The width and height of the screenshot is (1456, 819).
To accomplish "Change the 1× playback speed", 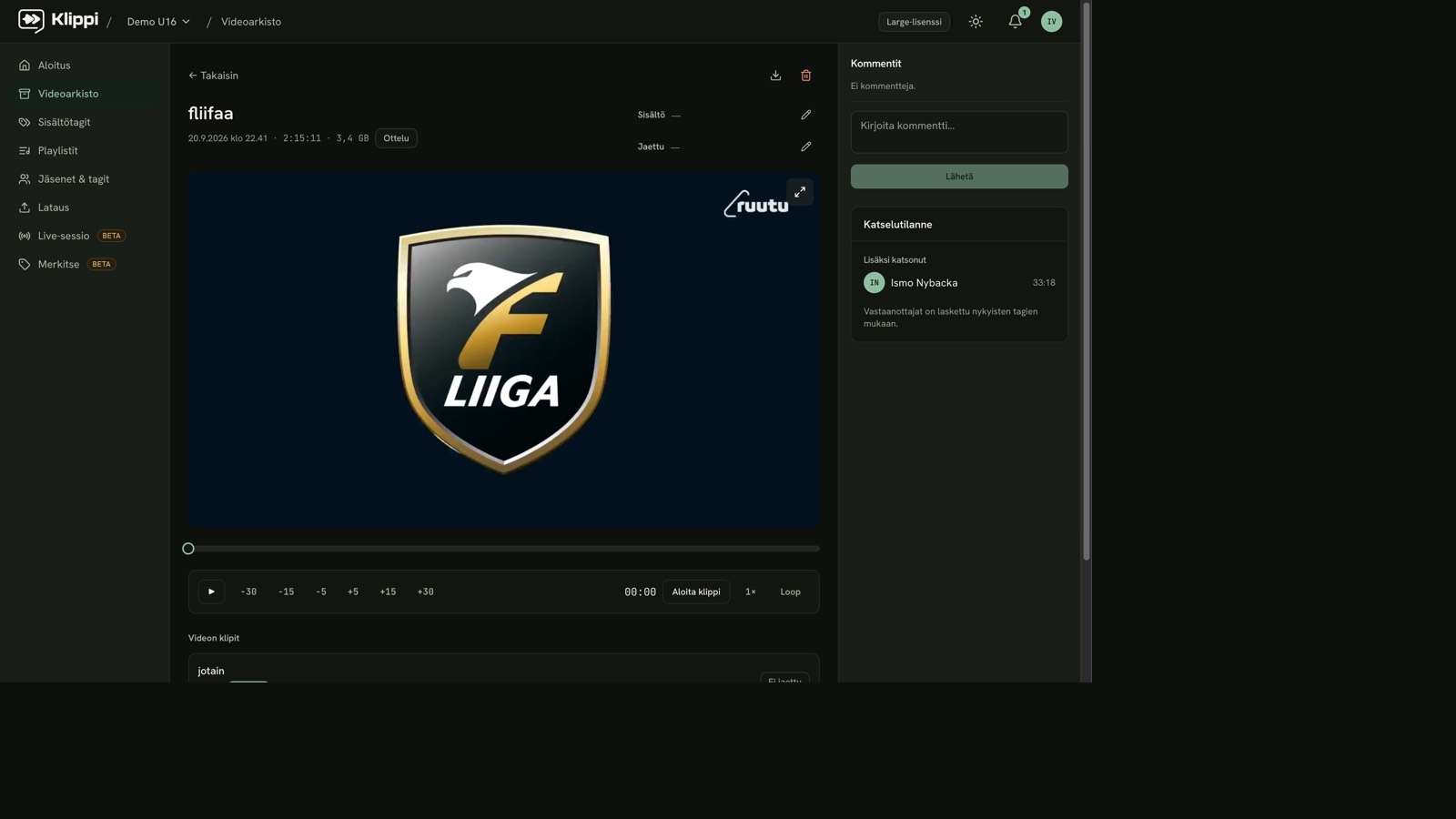I will point(751,591).
